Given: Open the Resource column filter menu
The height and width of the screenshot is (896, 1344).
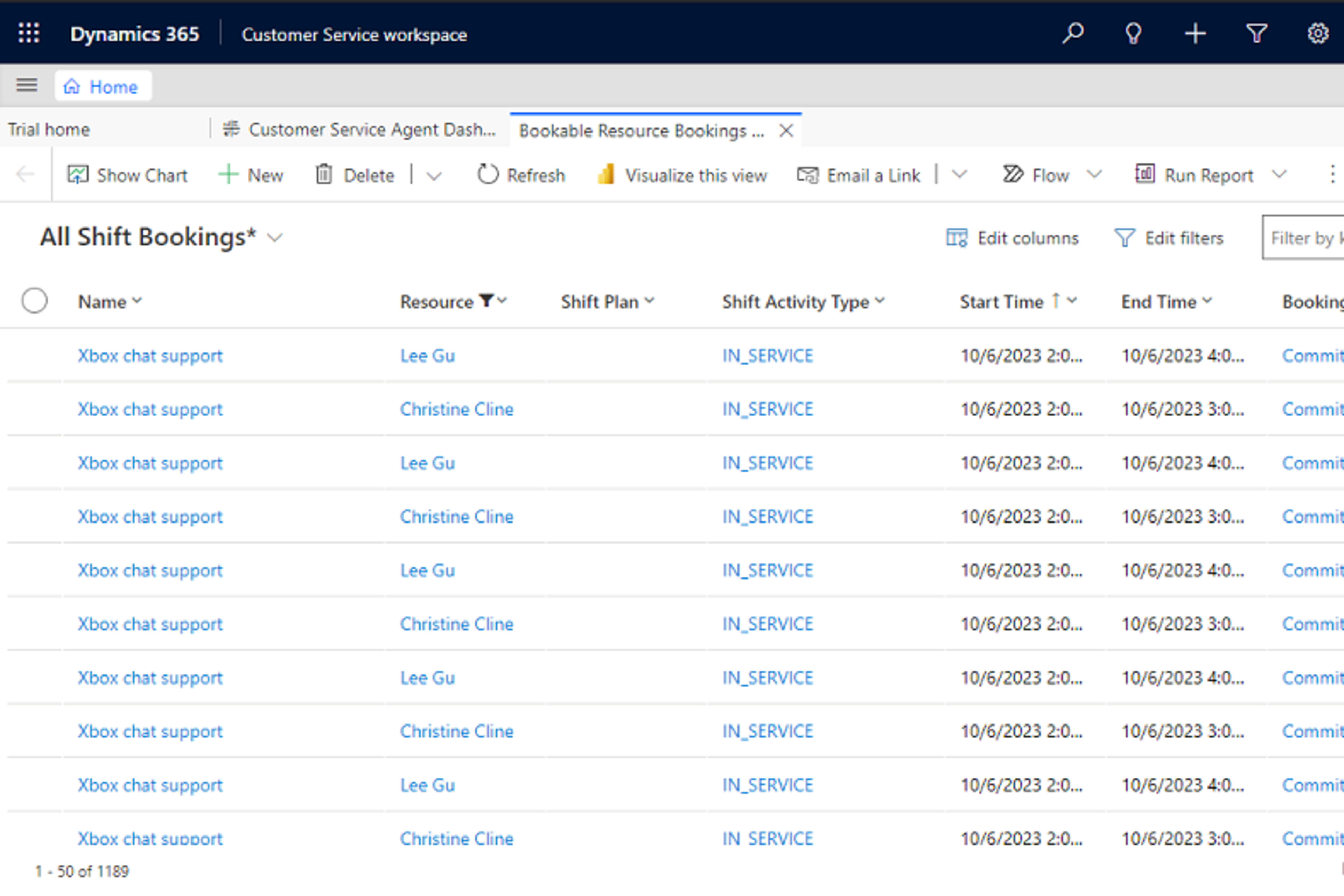Looking at the screenshot, I should click(x=454, y=301).
